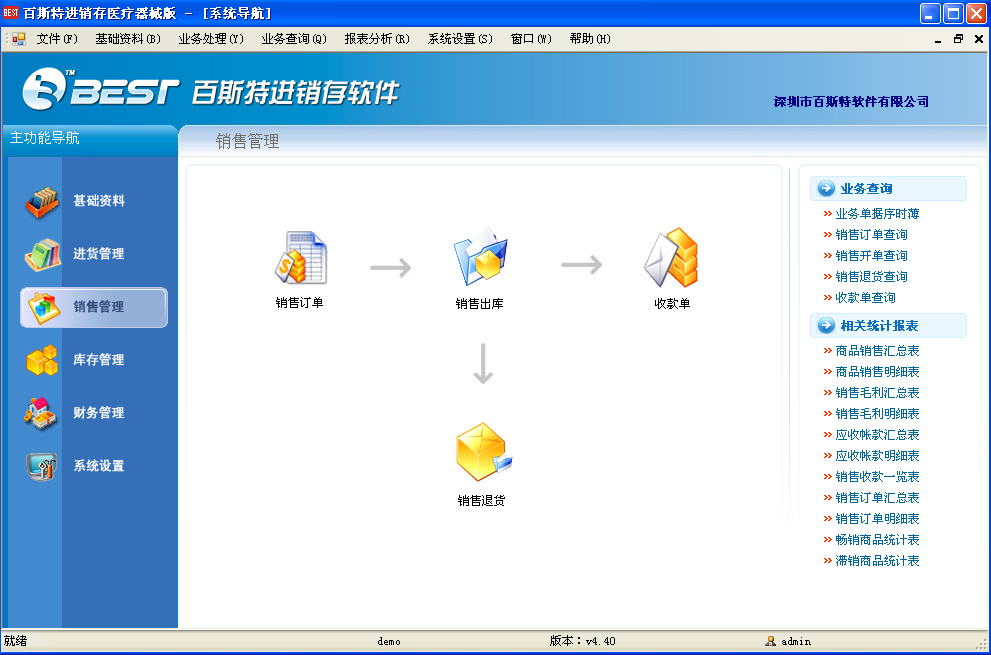This screenshot has height=655, width=991.
Task: Open 收款单查询 link
Action: coord(865,297)
